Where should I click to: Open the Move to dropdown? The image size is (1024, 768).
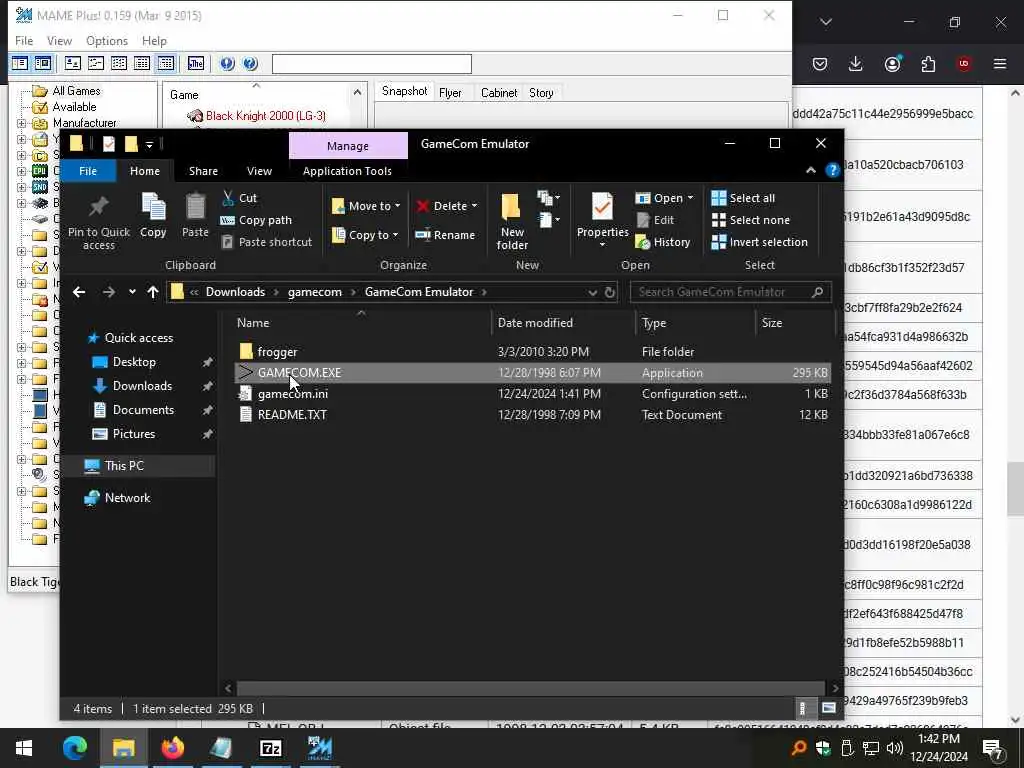click(366, 206)
